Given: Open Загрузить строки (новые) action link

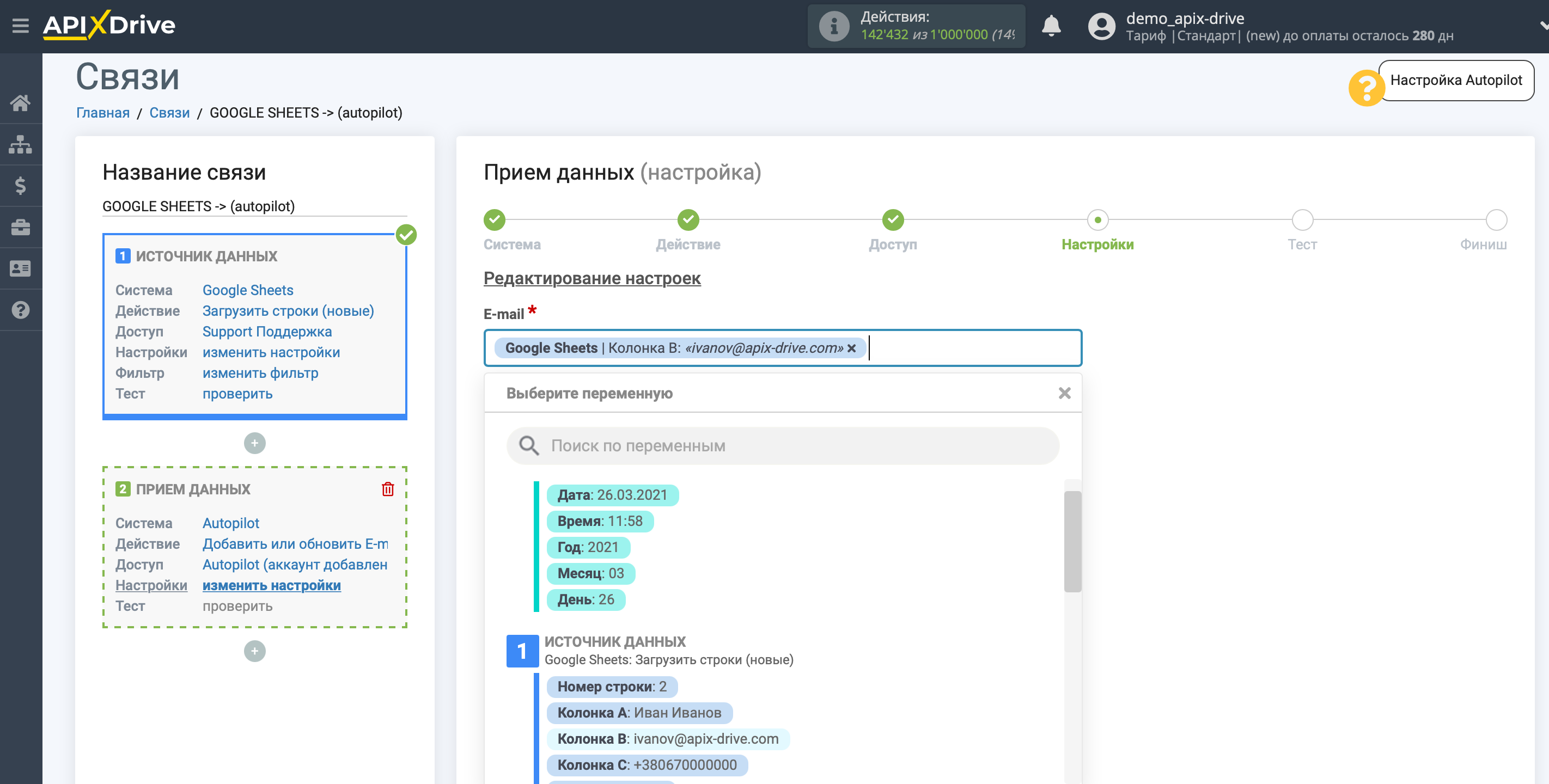Looking at the screenshot, I should pyautogui.click(x=288, y=311).
